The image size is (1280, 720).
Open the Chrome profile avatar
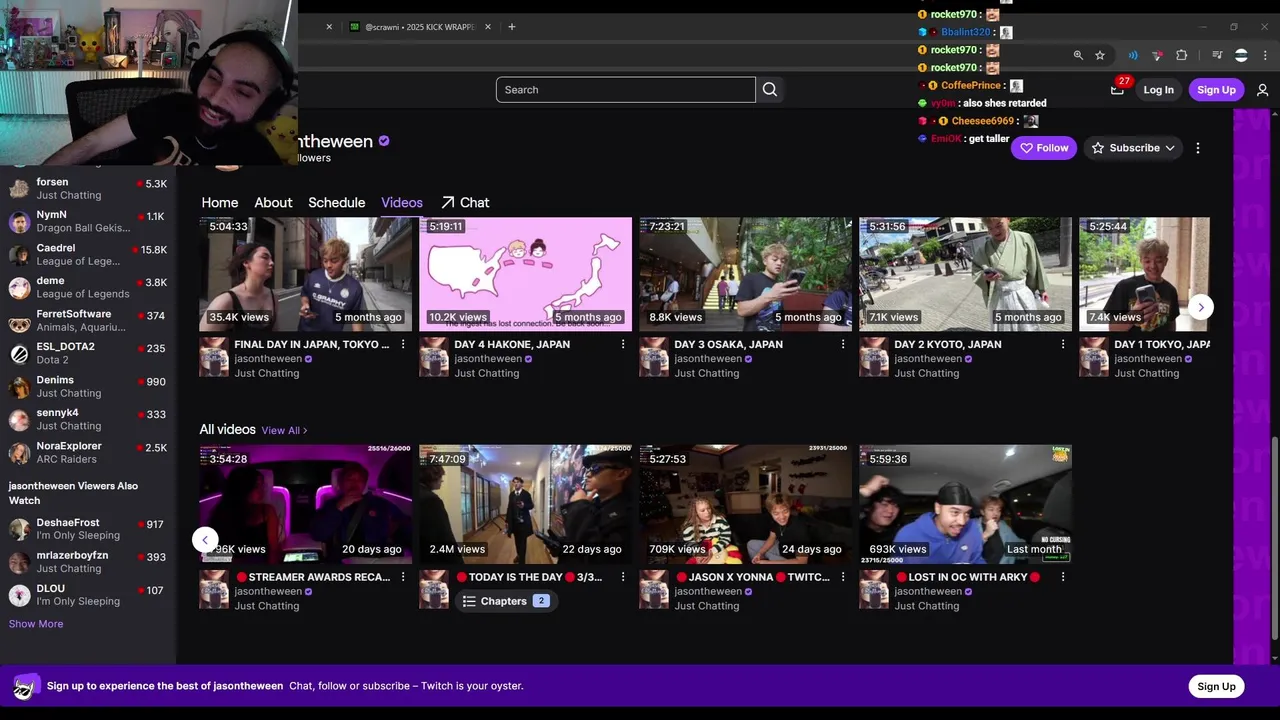(x=1241, y=56)
